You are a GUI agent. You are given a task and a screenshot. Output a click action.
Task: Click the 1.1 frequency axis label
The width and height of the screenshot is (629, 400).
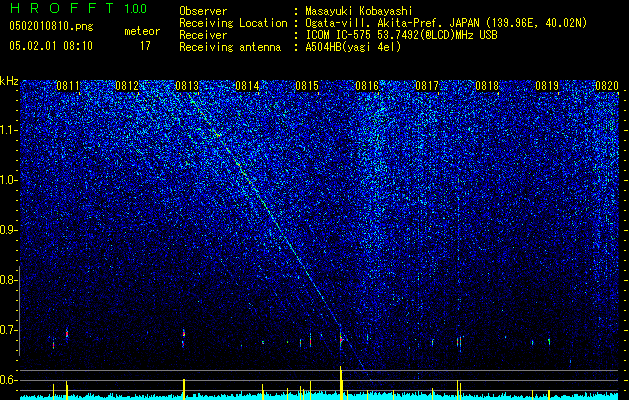(8, 130)
